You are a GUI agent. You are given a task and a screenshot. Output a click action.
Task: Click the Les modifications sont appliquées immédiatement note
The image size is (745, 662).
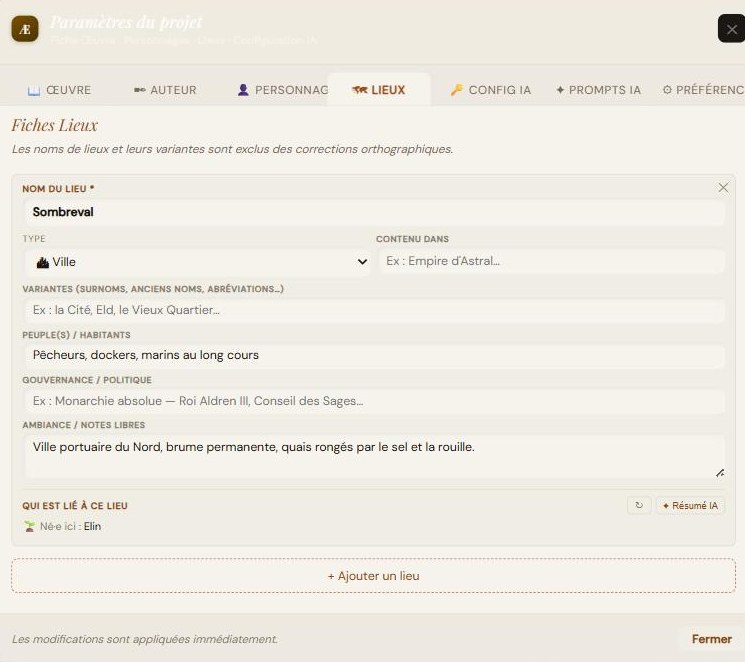point(145,639)
